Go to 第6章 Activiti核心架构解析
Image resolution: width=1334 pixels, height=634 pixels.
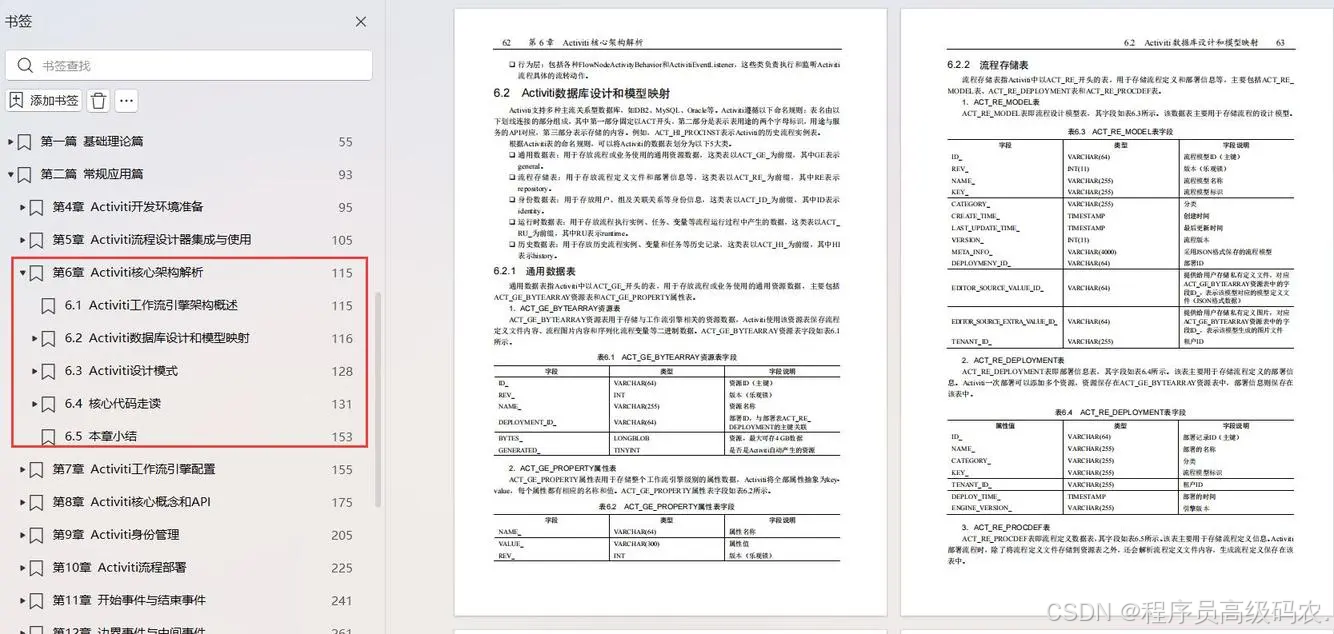[x=127, y=272]
